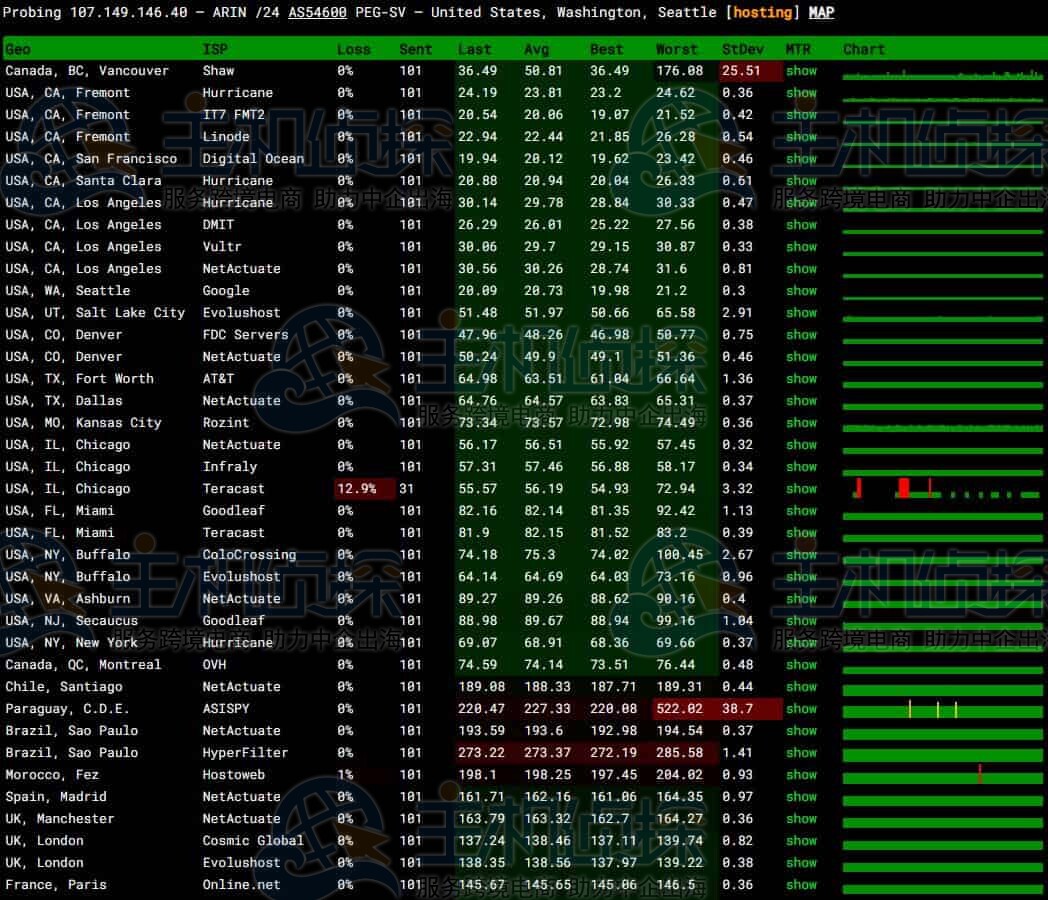
Task: Open MTR show link for Morocco, Fez
Action: tap(801, 775)
